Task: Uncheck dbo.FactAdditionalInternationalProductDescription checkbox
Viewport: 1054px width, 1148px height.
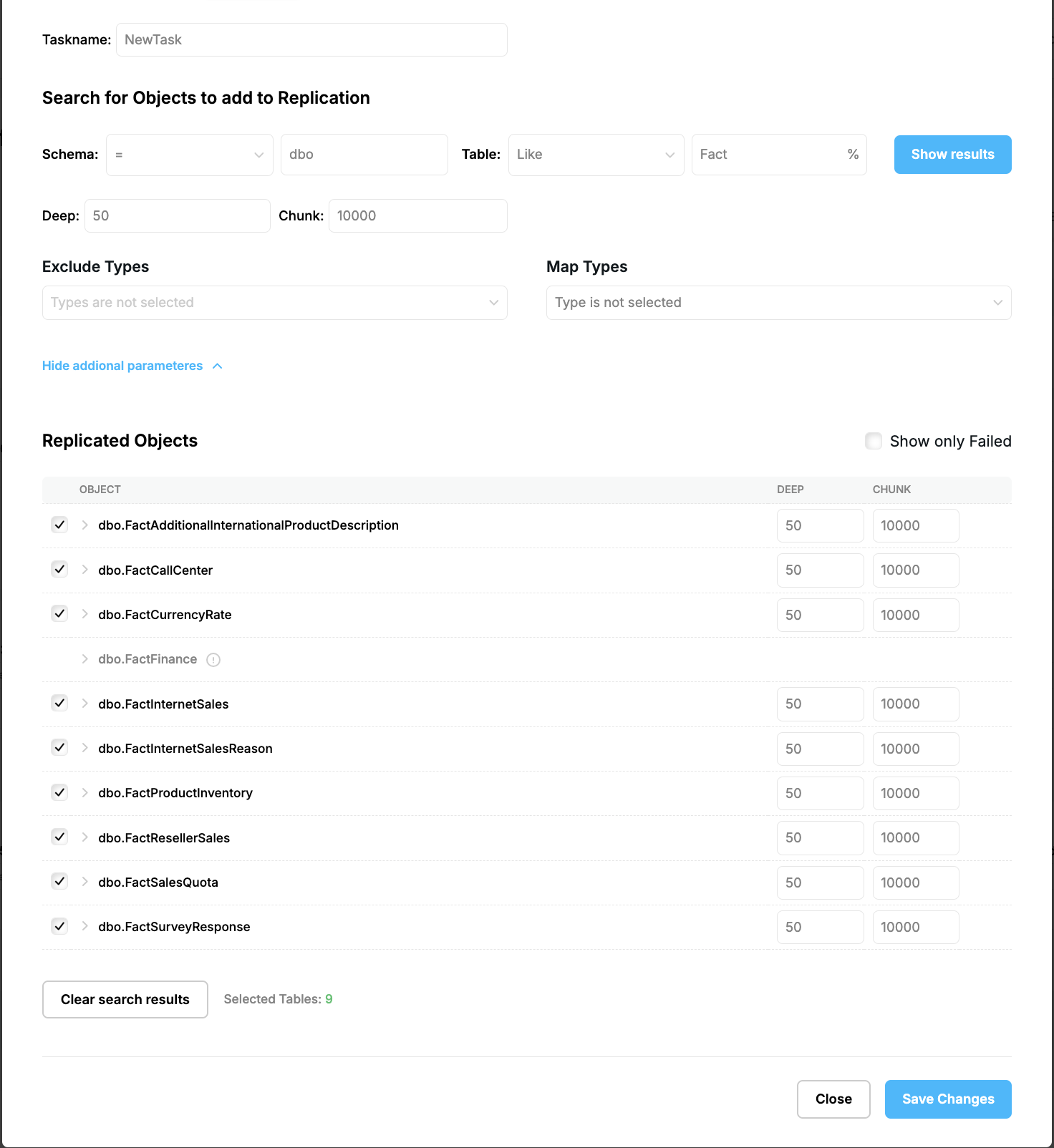Action: (59, 525)
